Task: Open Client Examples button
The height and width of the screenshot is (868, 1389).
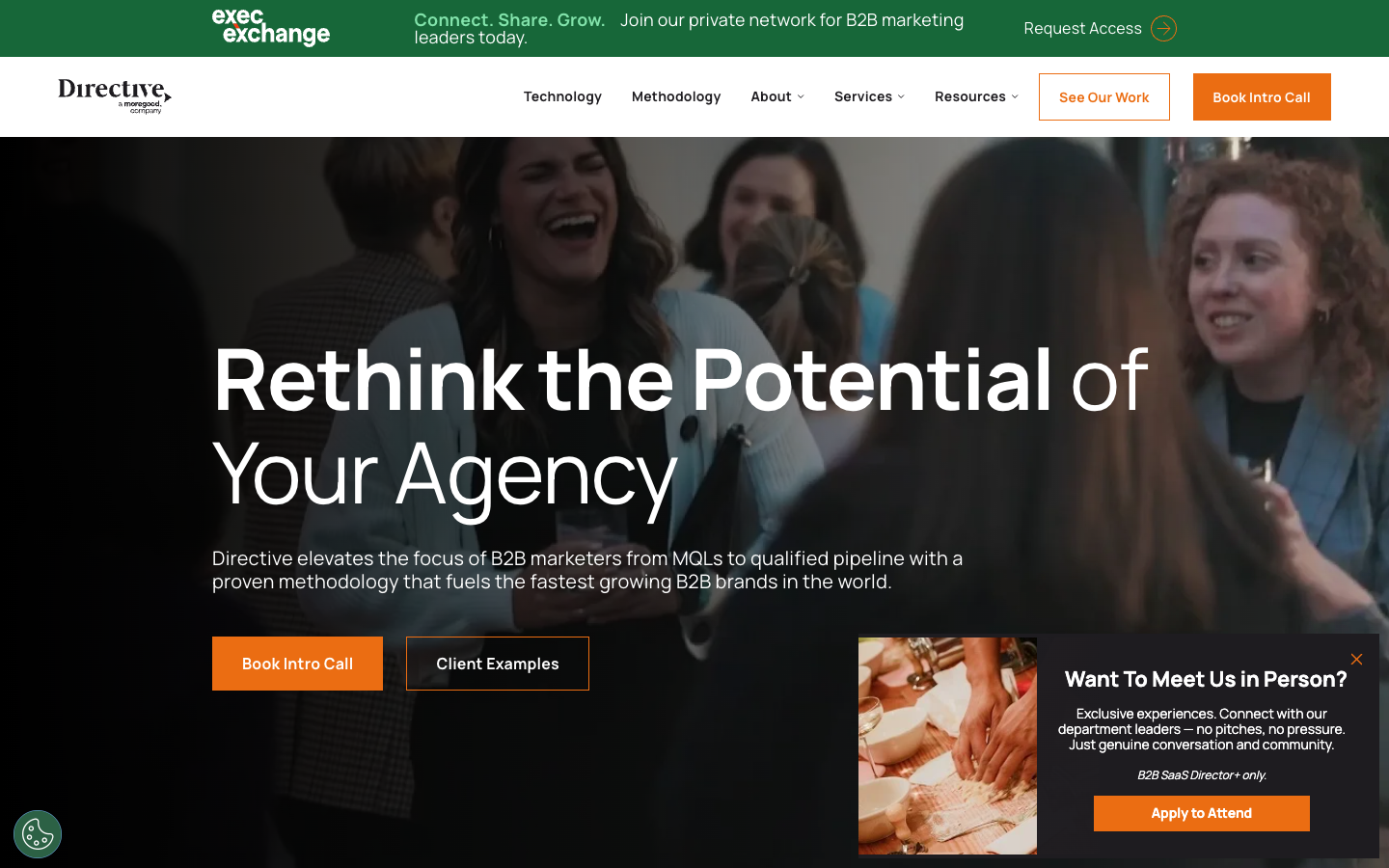Action: point(498,664)
